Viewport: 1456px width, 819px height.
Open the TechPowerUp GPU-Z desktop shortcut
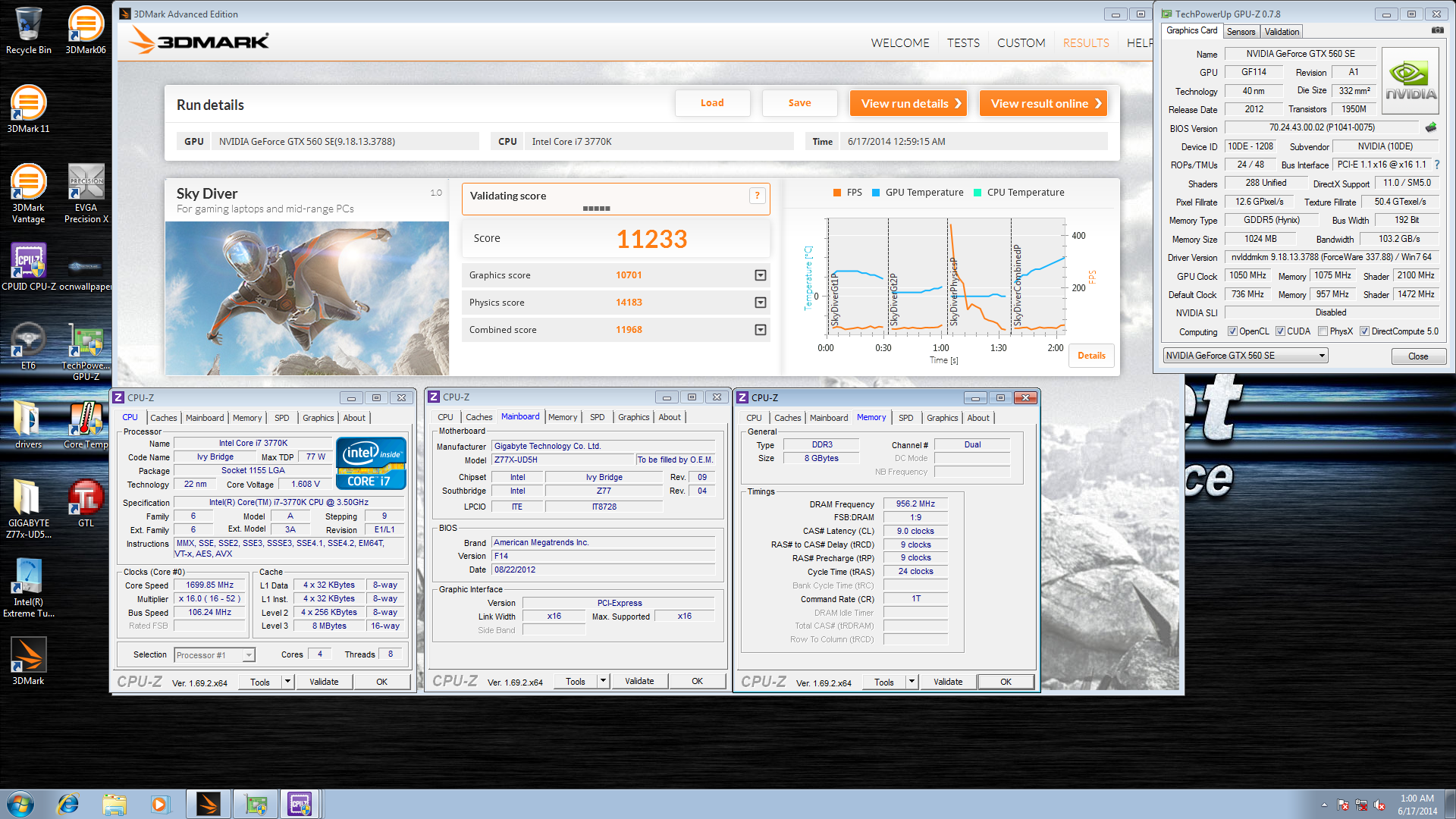tap(86, 351)
